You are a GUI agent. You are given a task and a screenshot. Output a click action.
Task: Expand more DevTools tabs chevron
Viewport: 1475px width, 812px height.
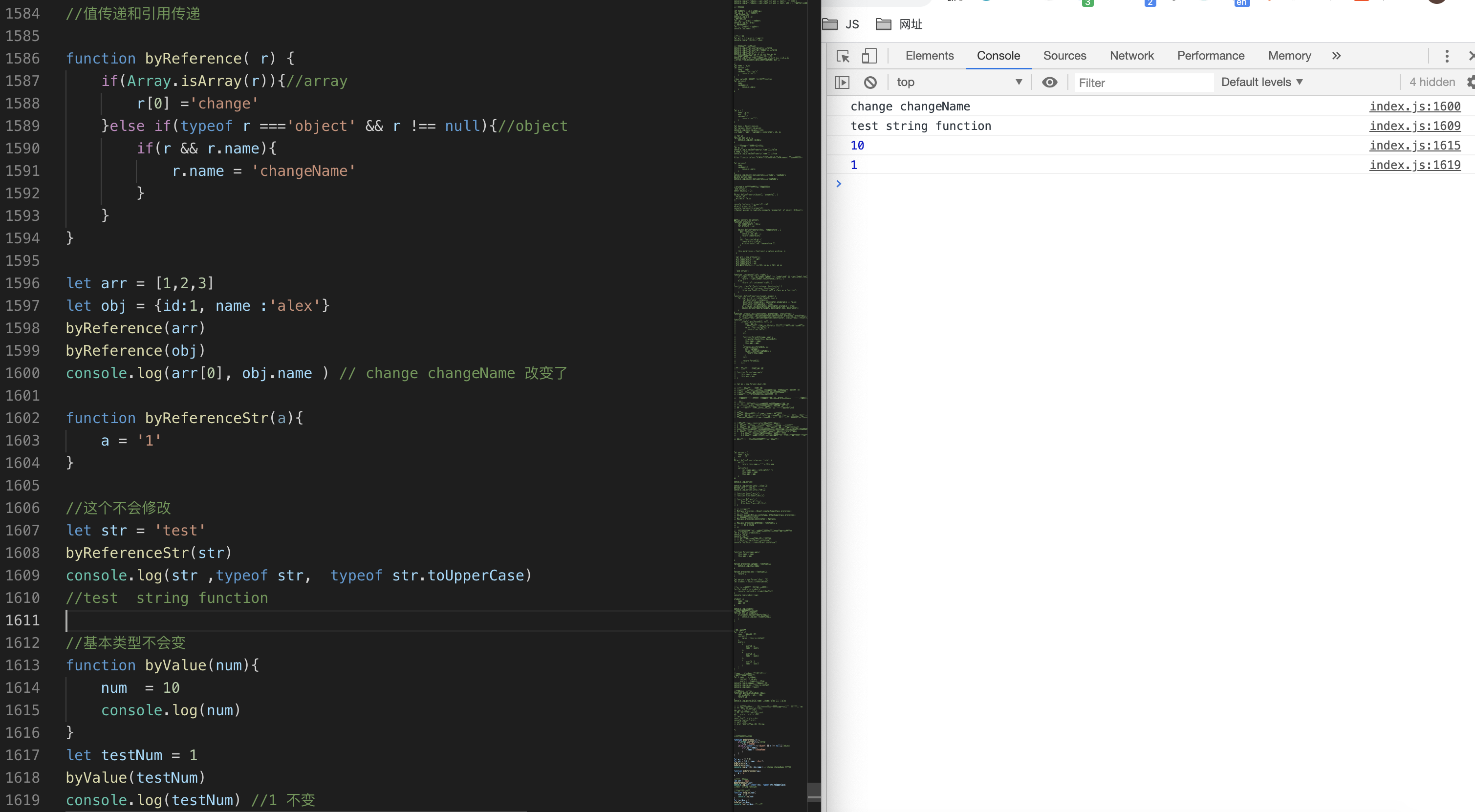tap(1336, 56)
